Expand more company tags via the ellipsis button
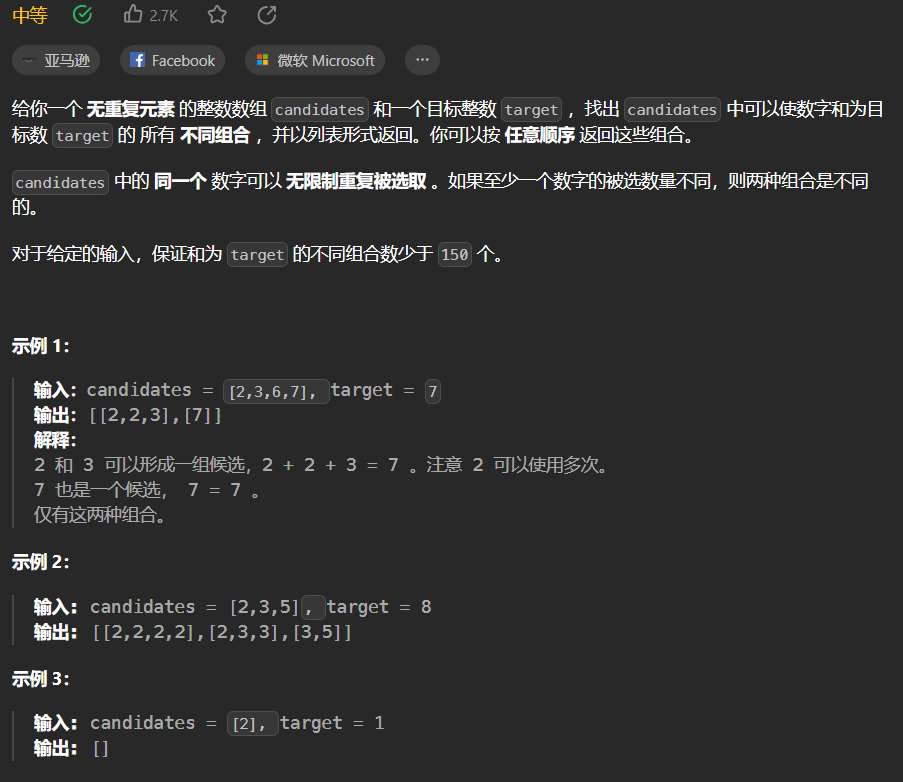Screen dimensions: 903x782 [x=421, y=60]
